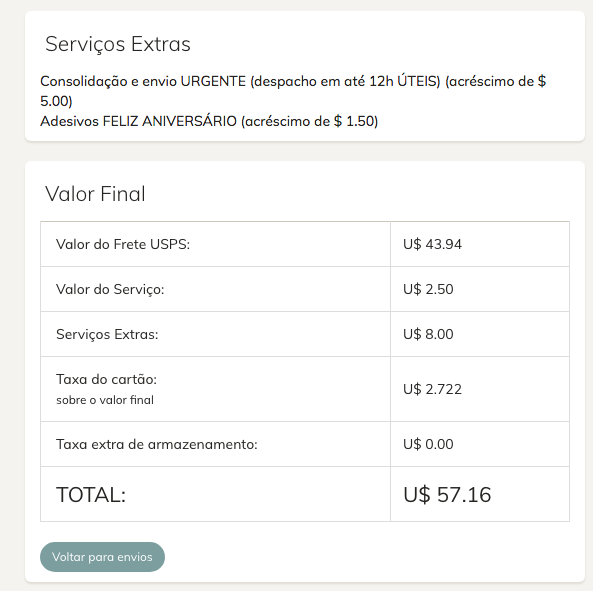Select the U$ 8.00 extras amount

pos(428,334)
